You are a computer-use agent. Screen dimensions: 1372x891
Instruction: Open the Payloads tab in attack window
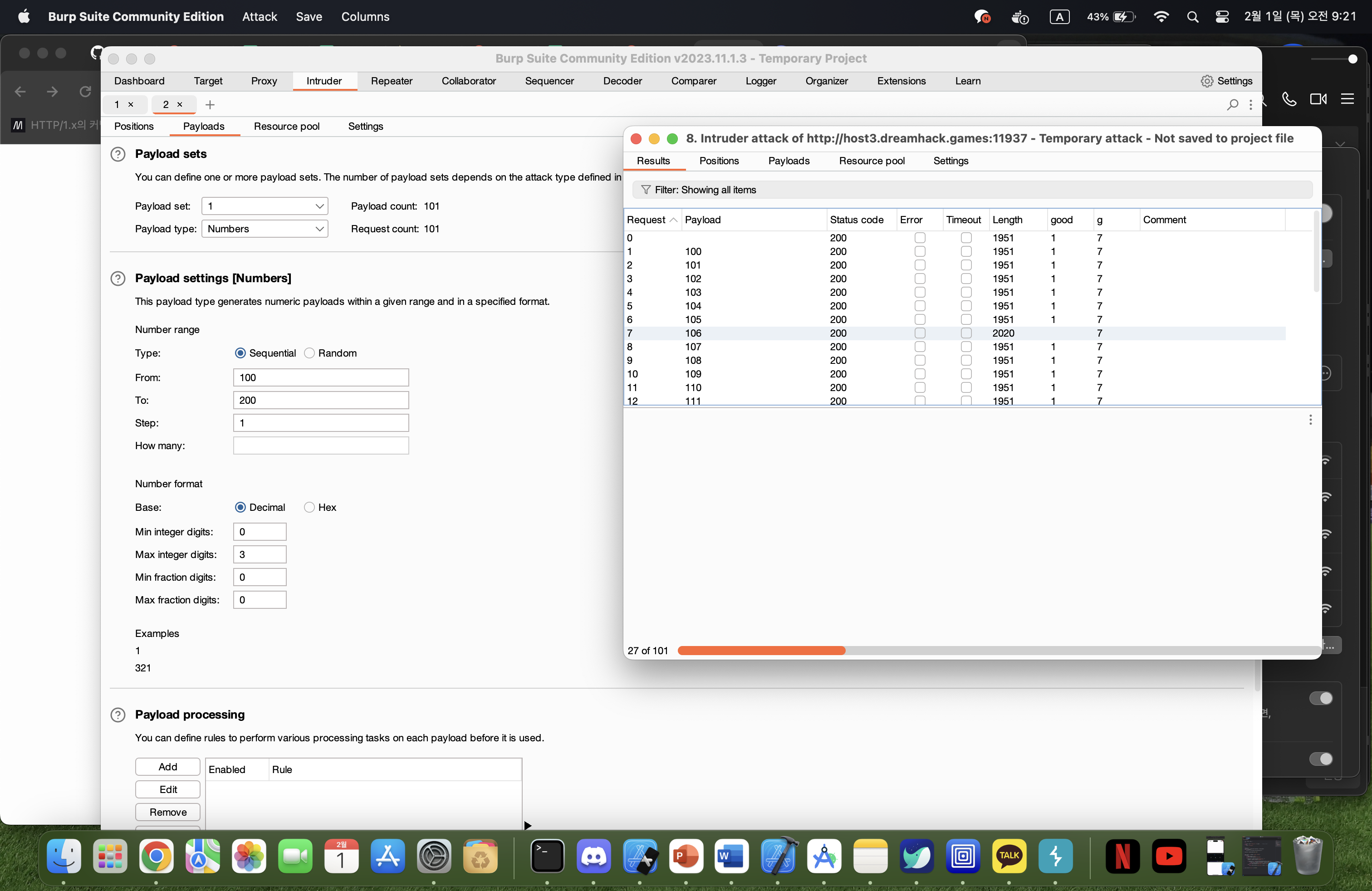pos(789,162)
